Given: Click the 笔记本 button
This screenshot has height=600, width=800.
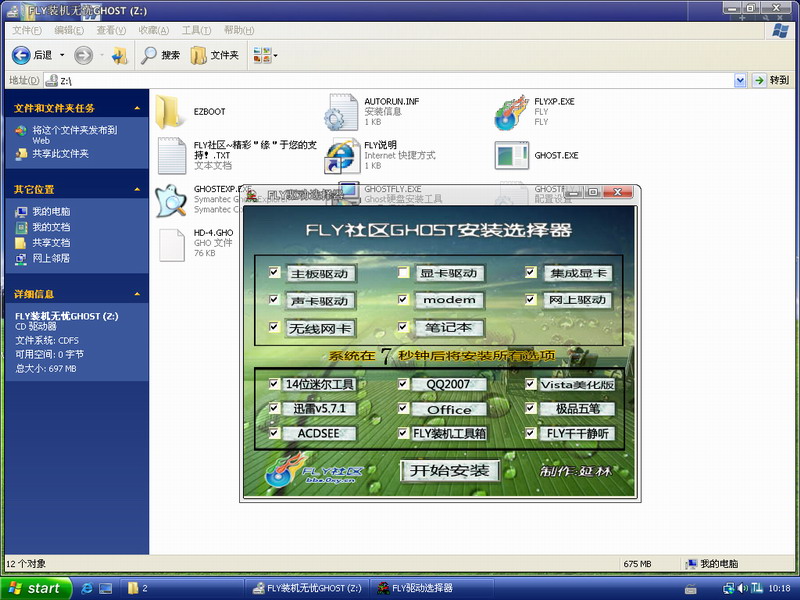Looking at the screenshot, I should point(449,328).
